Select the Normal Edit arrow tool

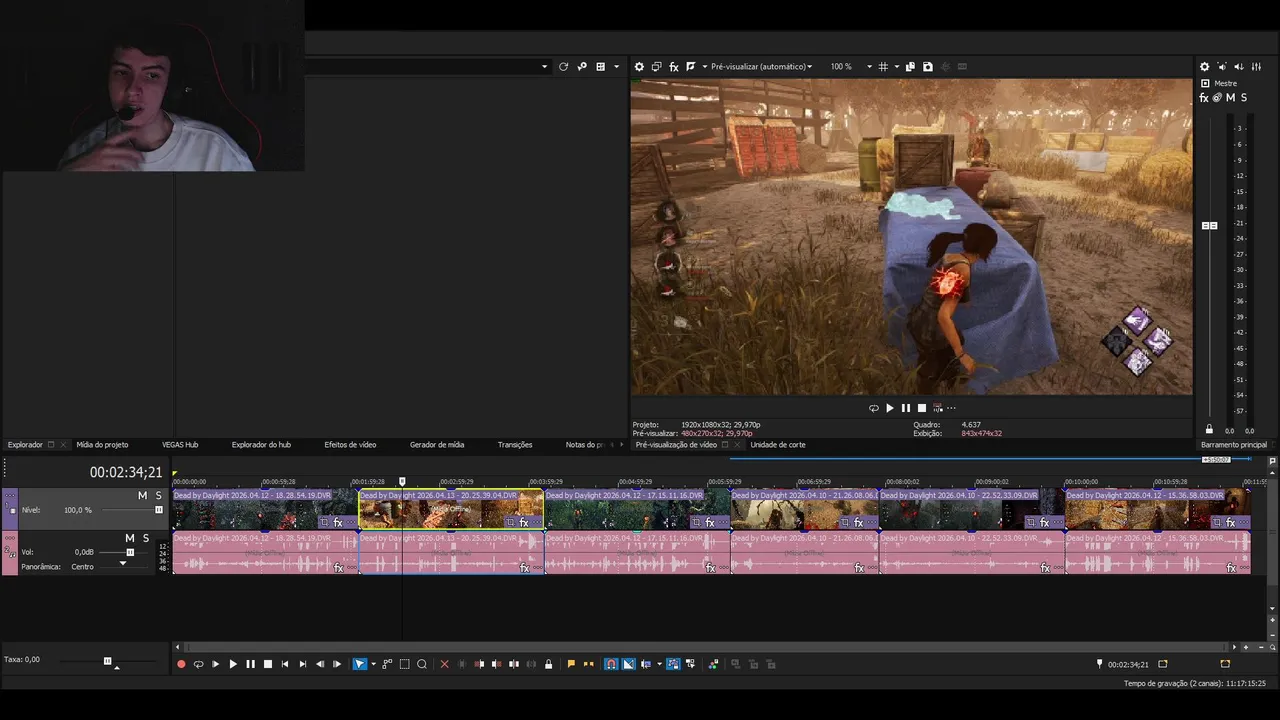point(360,664)
